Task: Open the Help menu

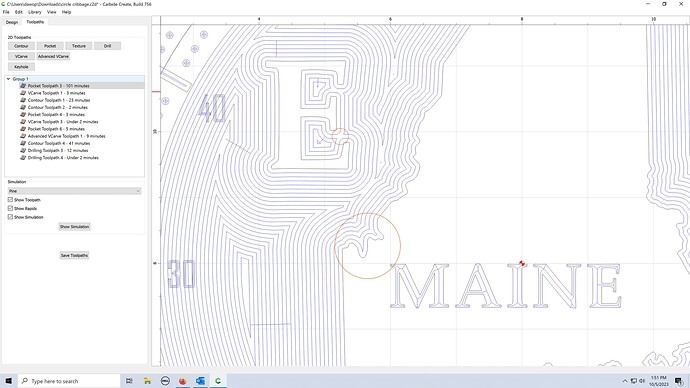Action: [66, 12]
